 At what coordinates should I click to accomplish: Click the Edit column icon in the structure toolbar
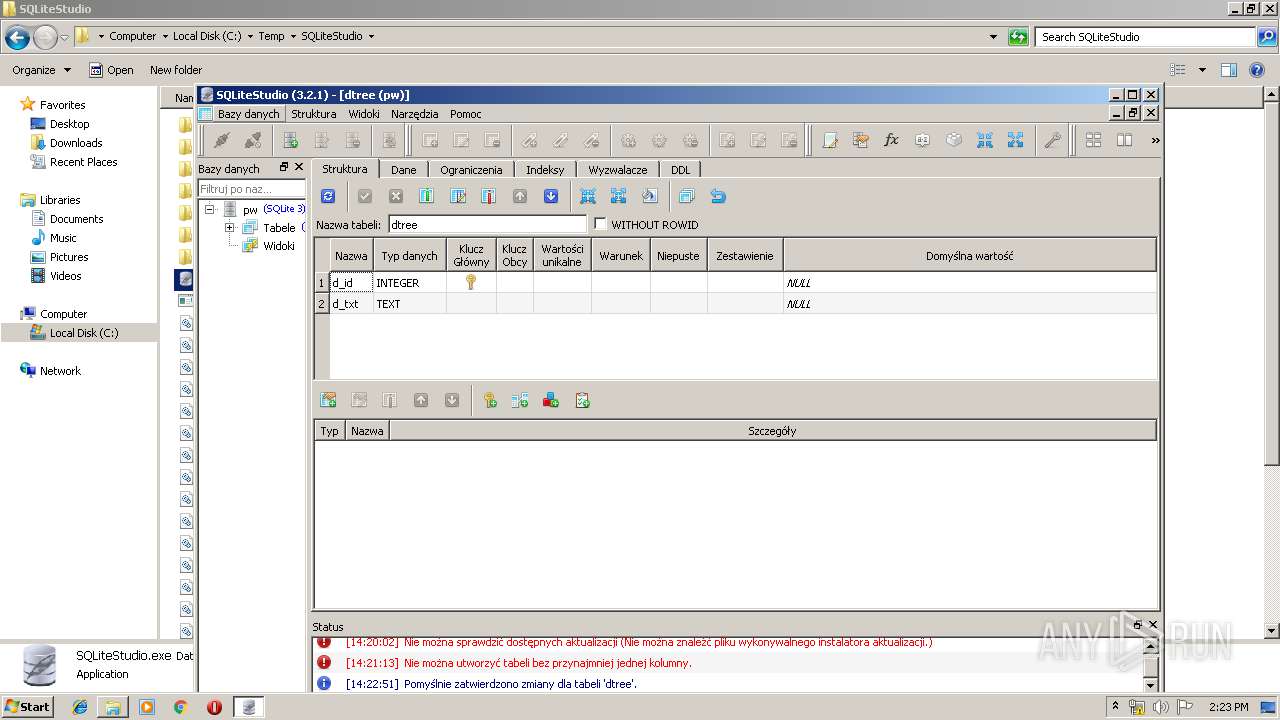(458, 196)
